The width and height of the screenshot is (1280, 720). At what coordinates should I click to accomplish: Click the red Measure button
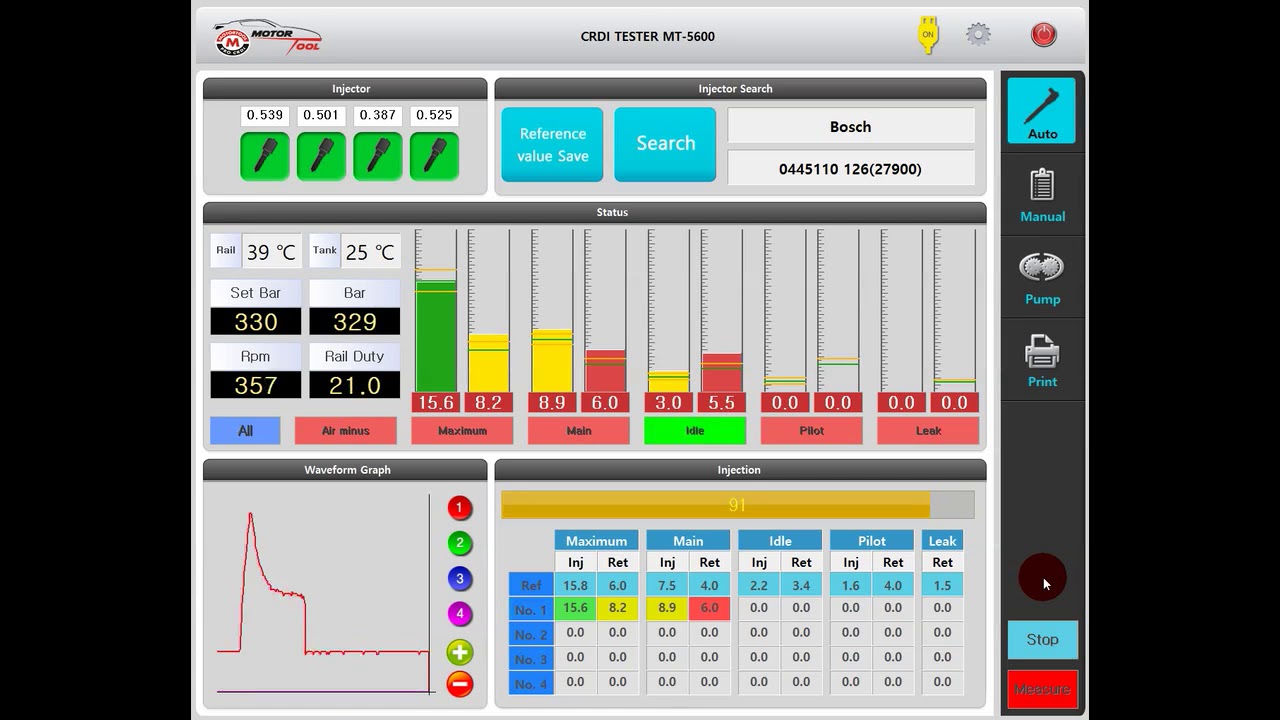pos(1042,689)
